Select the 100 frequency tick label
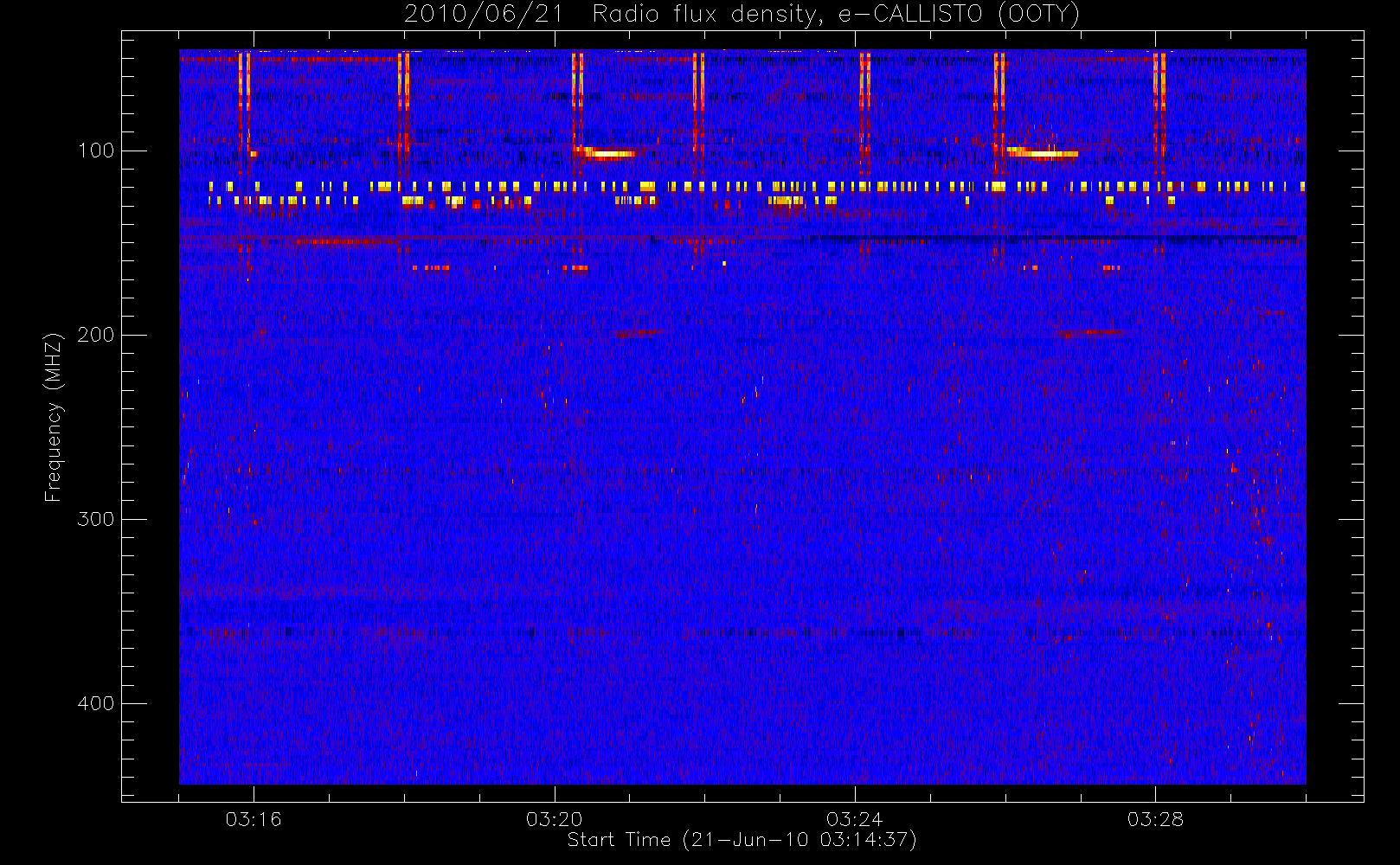Screen dimensions: 1400x865 [95, 151]
